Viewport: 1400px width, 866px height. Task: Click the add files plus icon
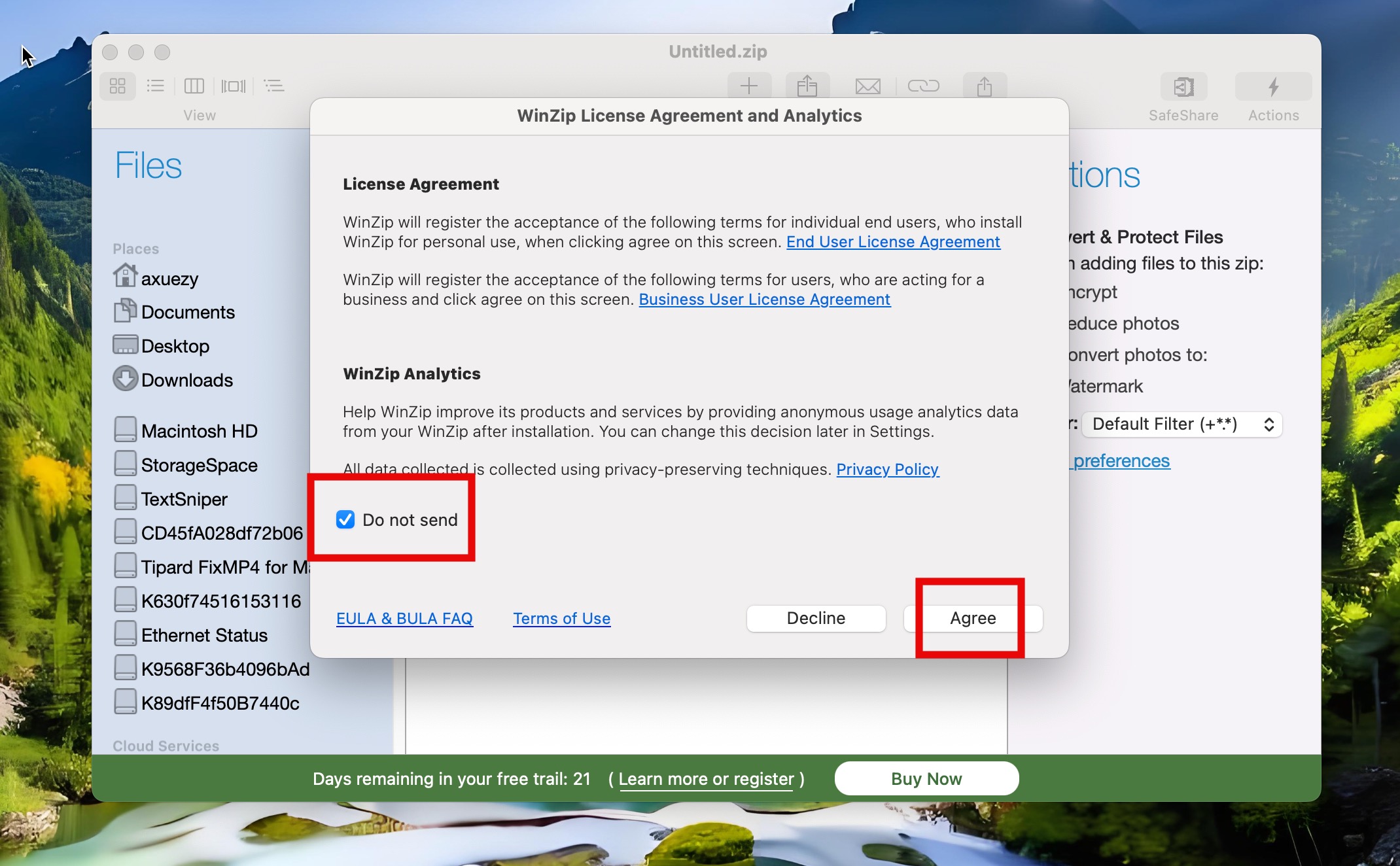tap(749, 86)
